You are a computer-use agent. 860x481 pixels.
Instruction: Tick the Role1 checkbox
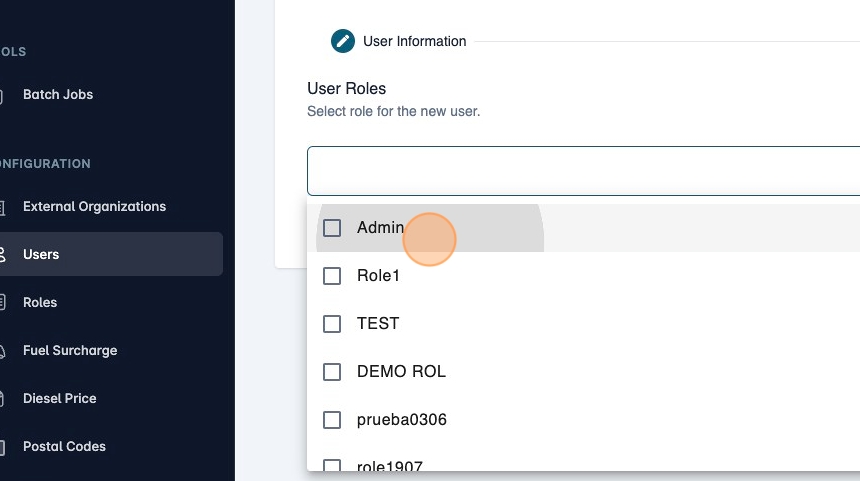pos(332,276)
